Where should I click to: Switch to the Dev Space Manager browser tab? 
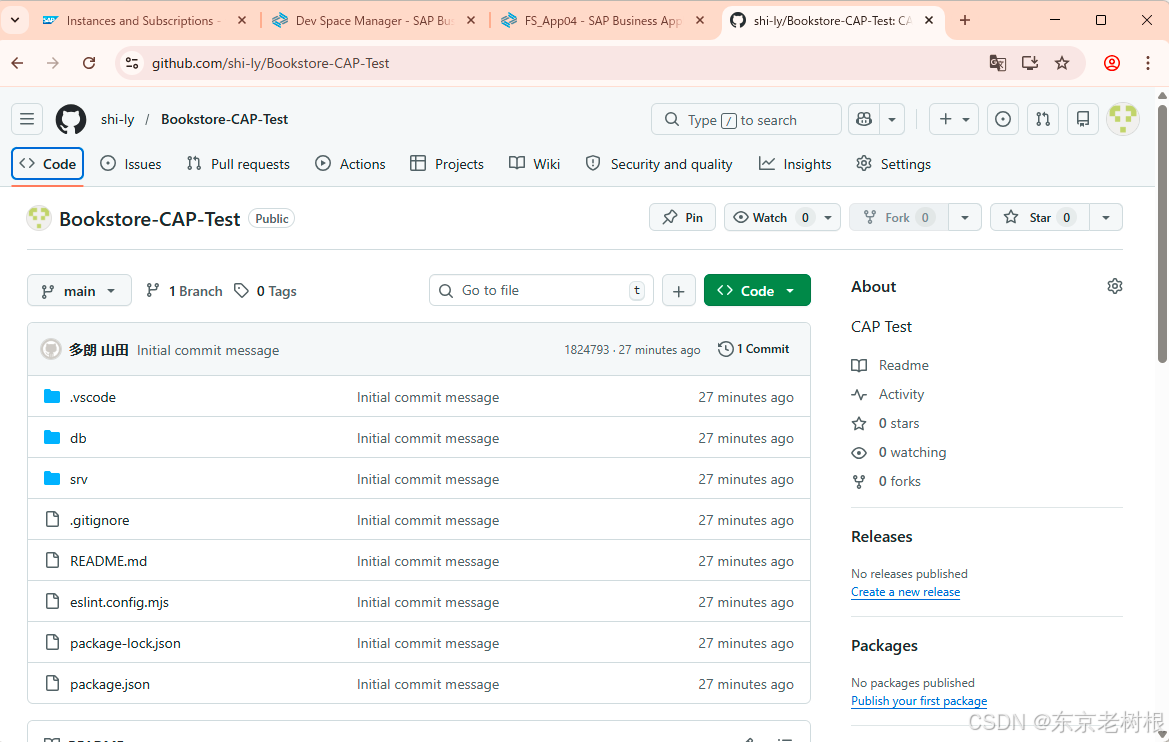click(374, 20)
